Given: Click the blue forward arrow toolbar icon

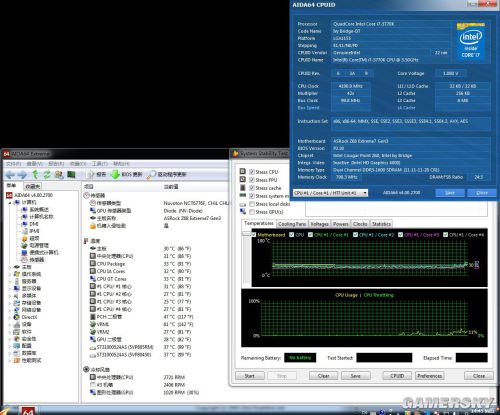Looking at the screenshot, I should [22, 174].
